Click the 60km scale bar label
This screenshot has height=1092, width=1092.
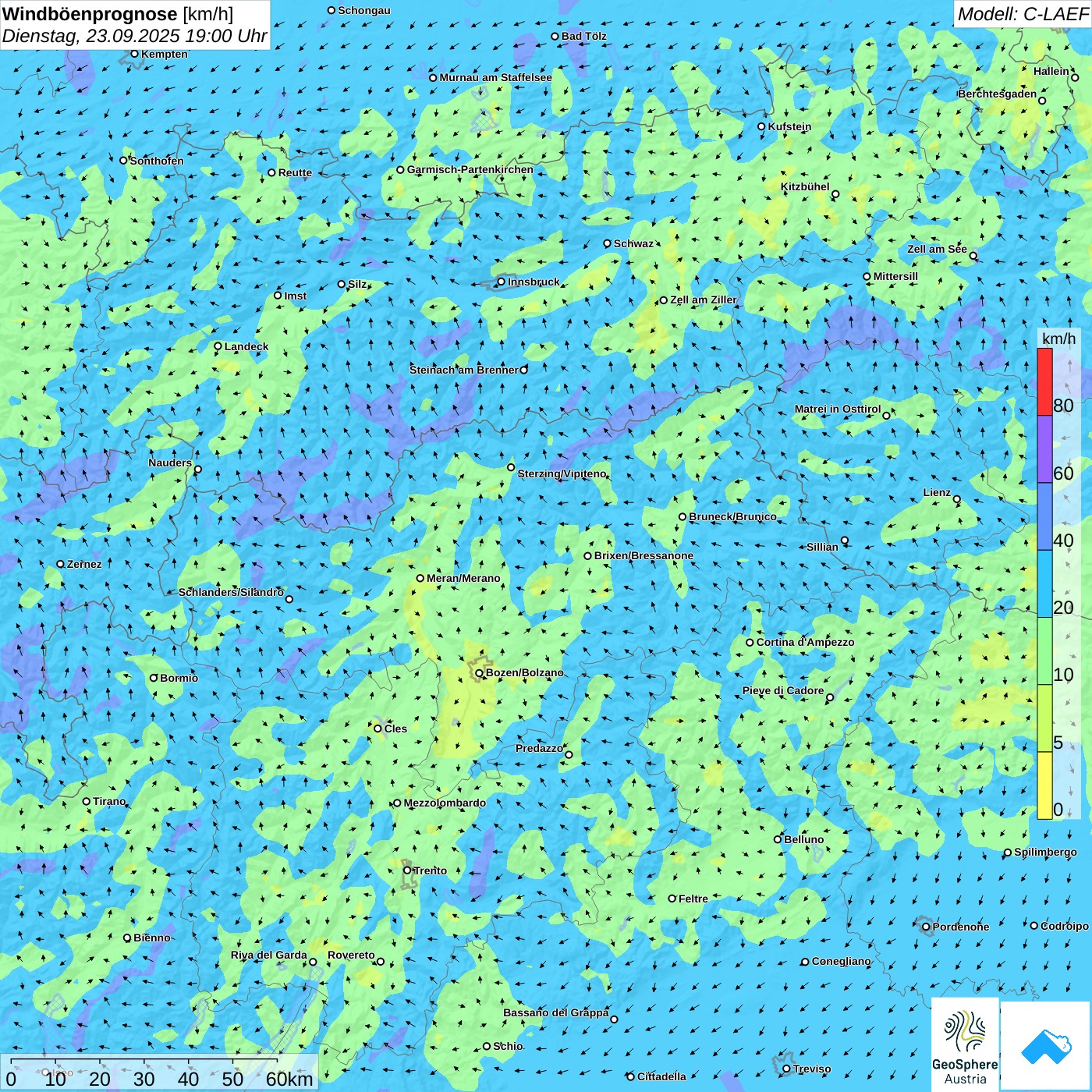pos(289,1079)
